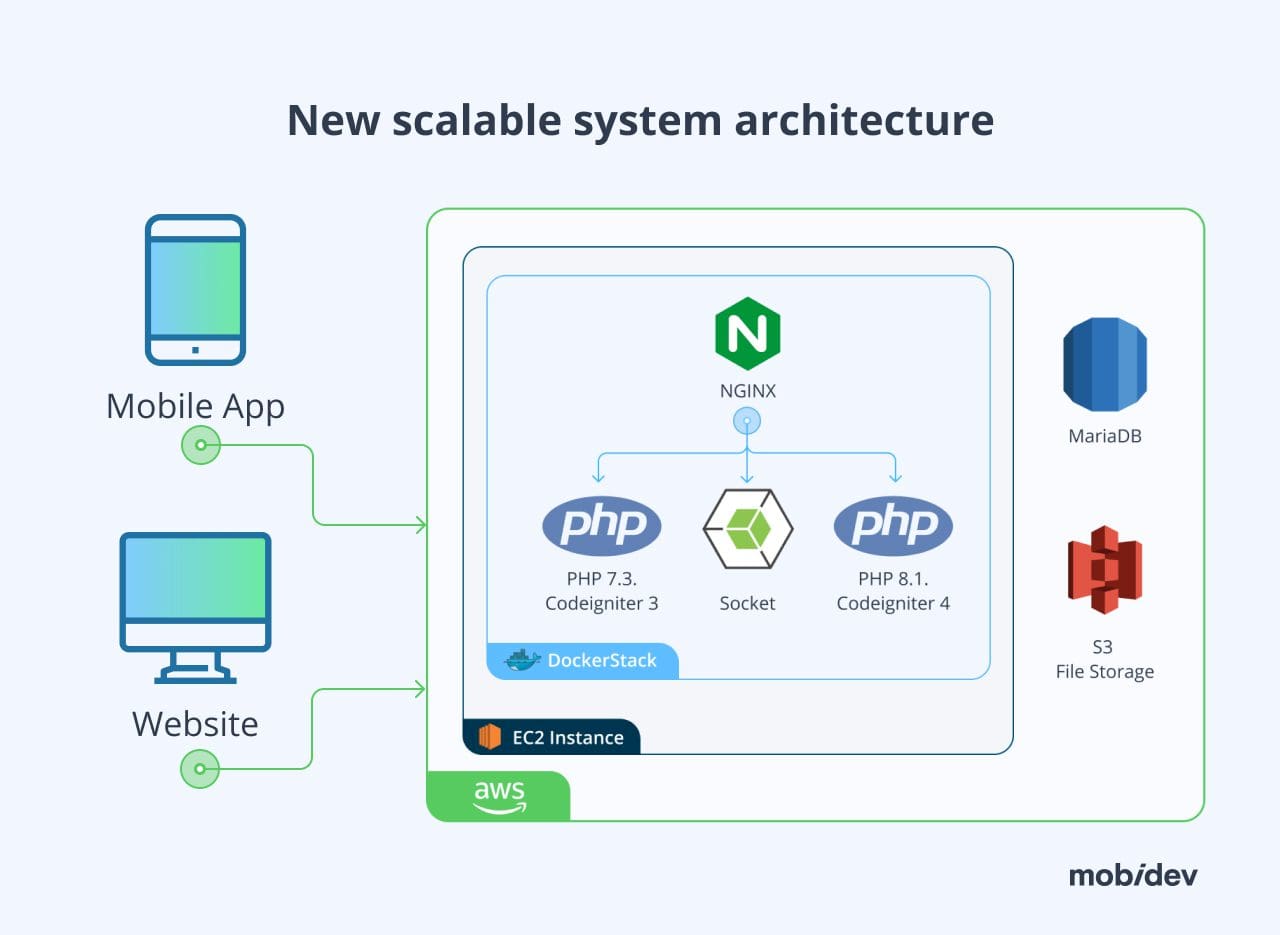Screen dimensions: 1280x935
Task: Select the PHP 7.3 Codeigniter 3 logo
Action: click(601, 525)
